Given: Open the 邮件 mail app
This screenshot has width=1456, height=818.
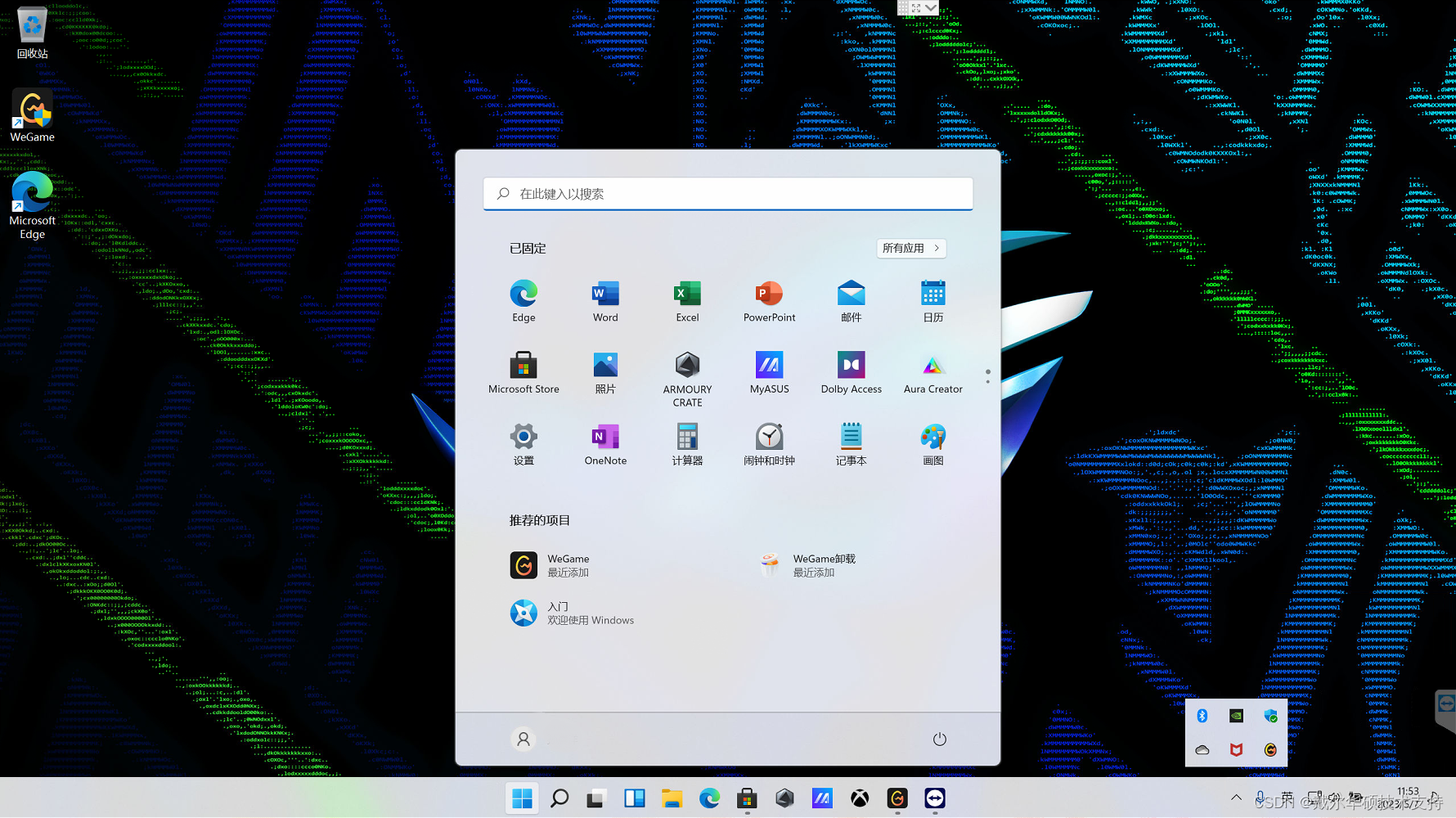Looking at the screenshot, I should tap(851, 301).
